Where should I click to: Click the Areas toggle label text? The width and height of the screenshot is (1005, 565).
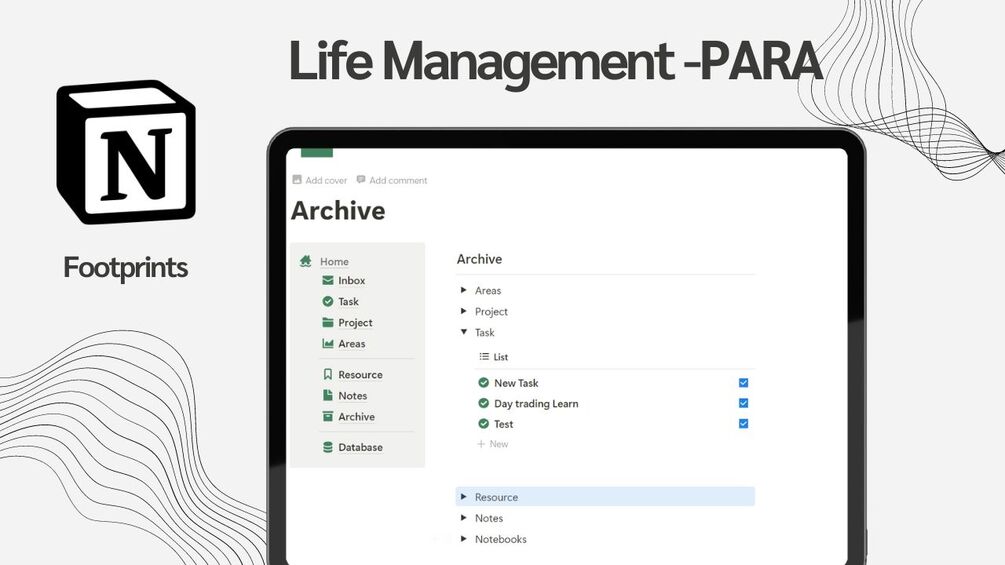(x=488, y=291)
